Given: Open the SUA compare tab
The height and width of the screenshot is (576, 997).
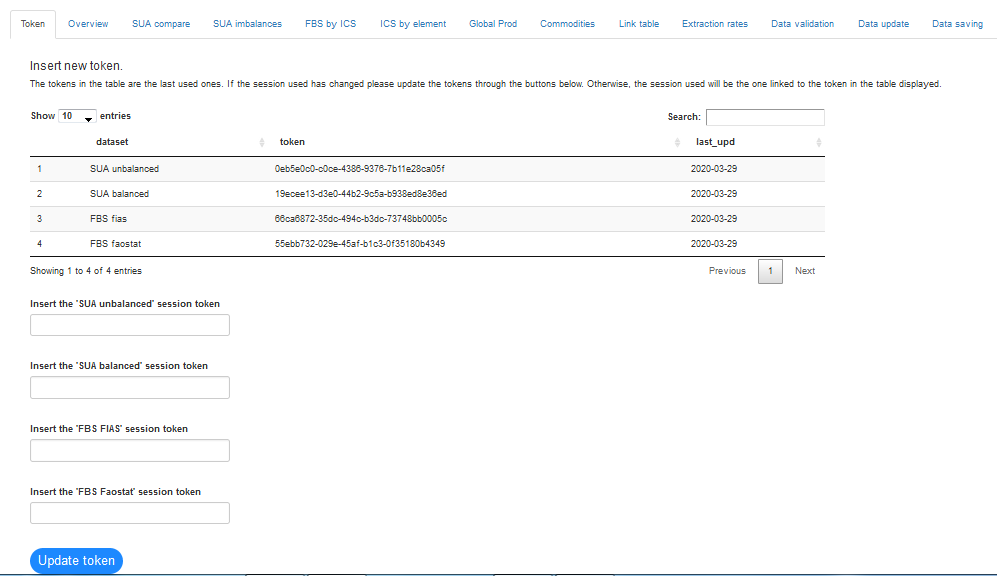Looking at the screenshot, I should coord(160,24).
